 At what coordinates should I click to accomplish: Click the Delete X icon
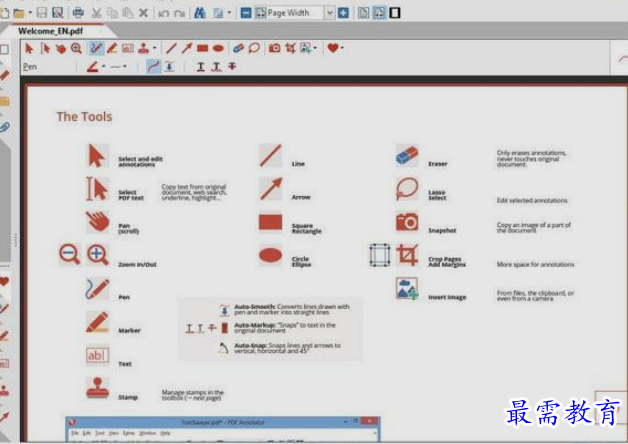[x=143, y=13]
